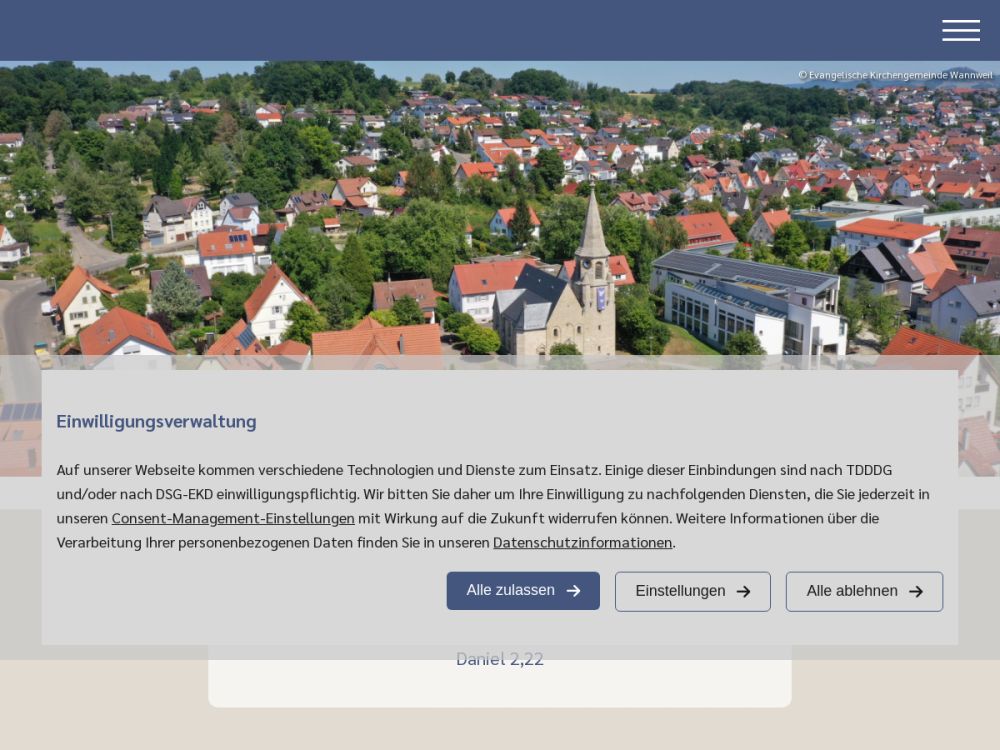
Task: Click the arrow icon in 'Alle zulassen'
Action: [x=573, y=591]
